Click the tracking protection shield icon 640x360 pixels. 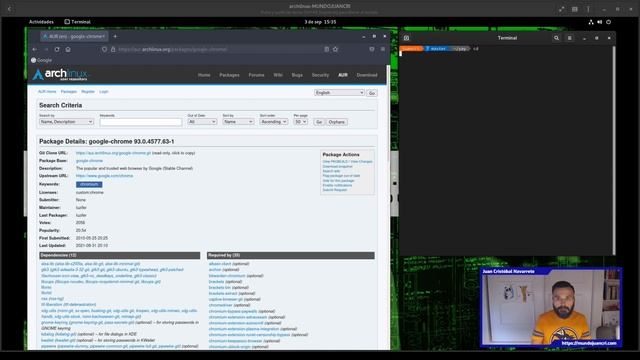[x=104, y=49]
